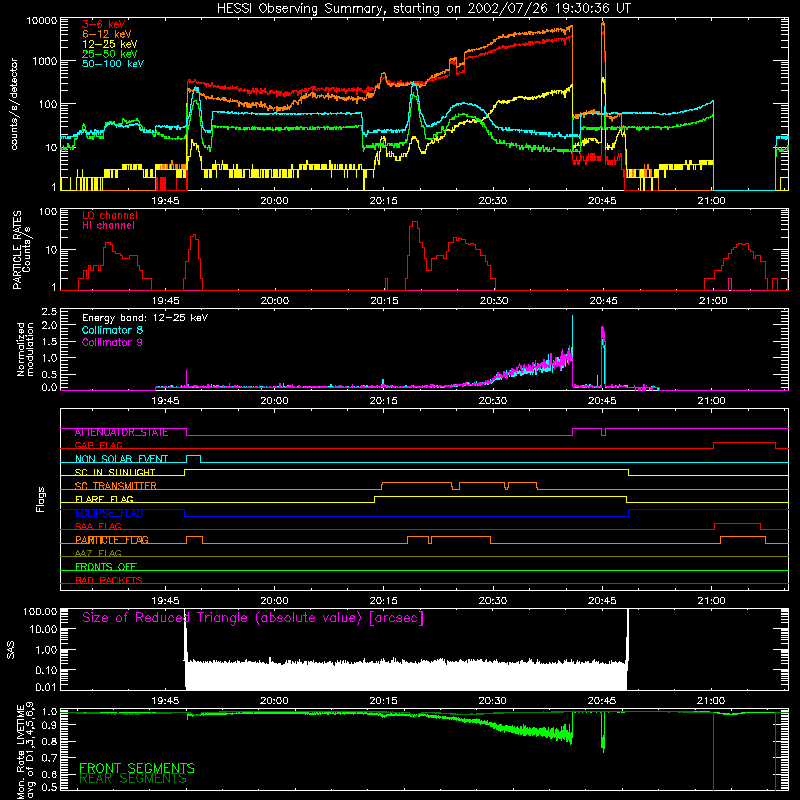Select the SC_TRANSMITTER flag label

click(116, 486)
